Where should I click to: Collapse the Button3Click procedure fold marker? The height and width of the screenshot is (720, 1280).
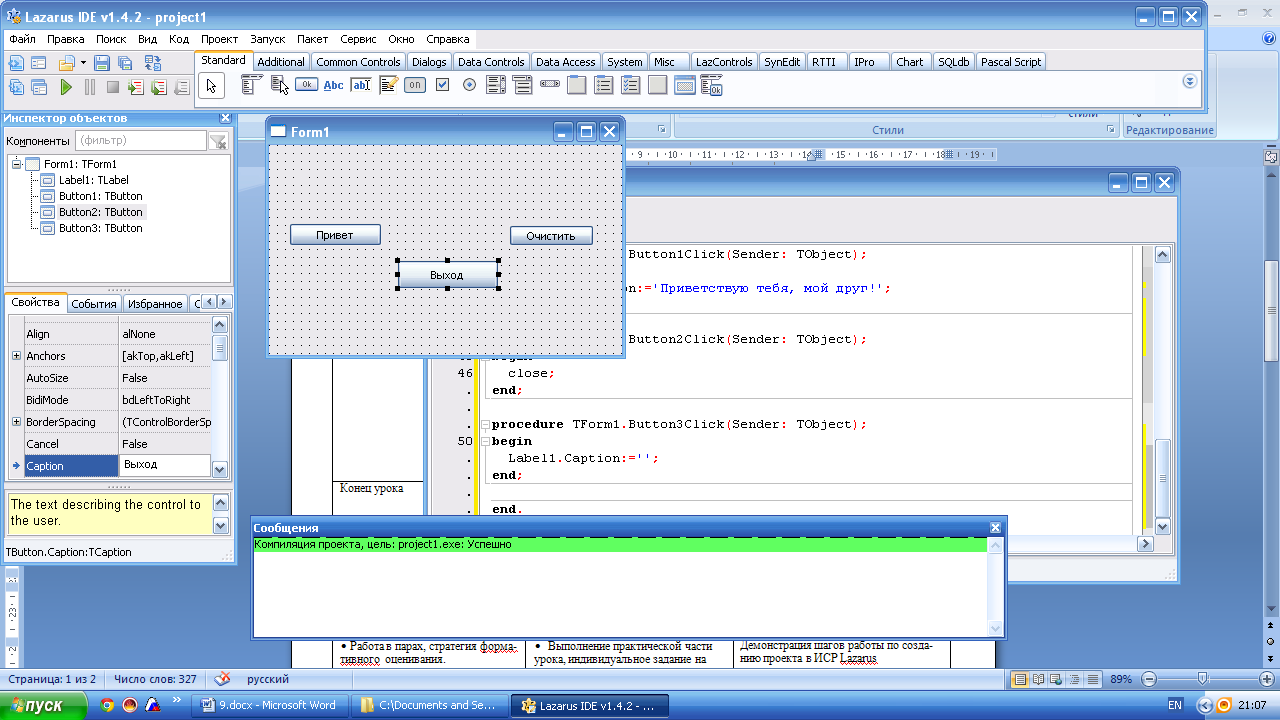(x=485, y=424)
